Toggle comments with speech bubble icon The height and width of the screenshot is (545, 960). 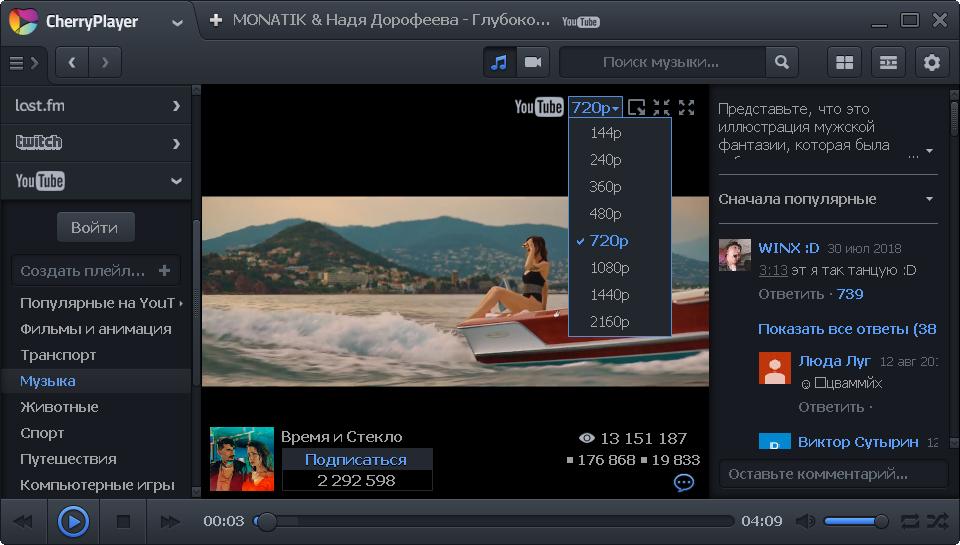[x=683, y=483]
